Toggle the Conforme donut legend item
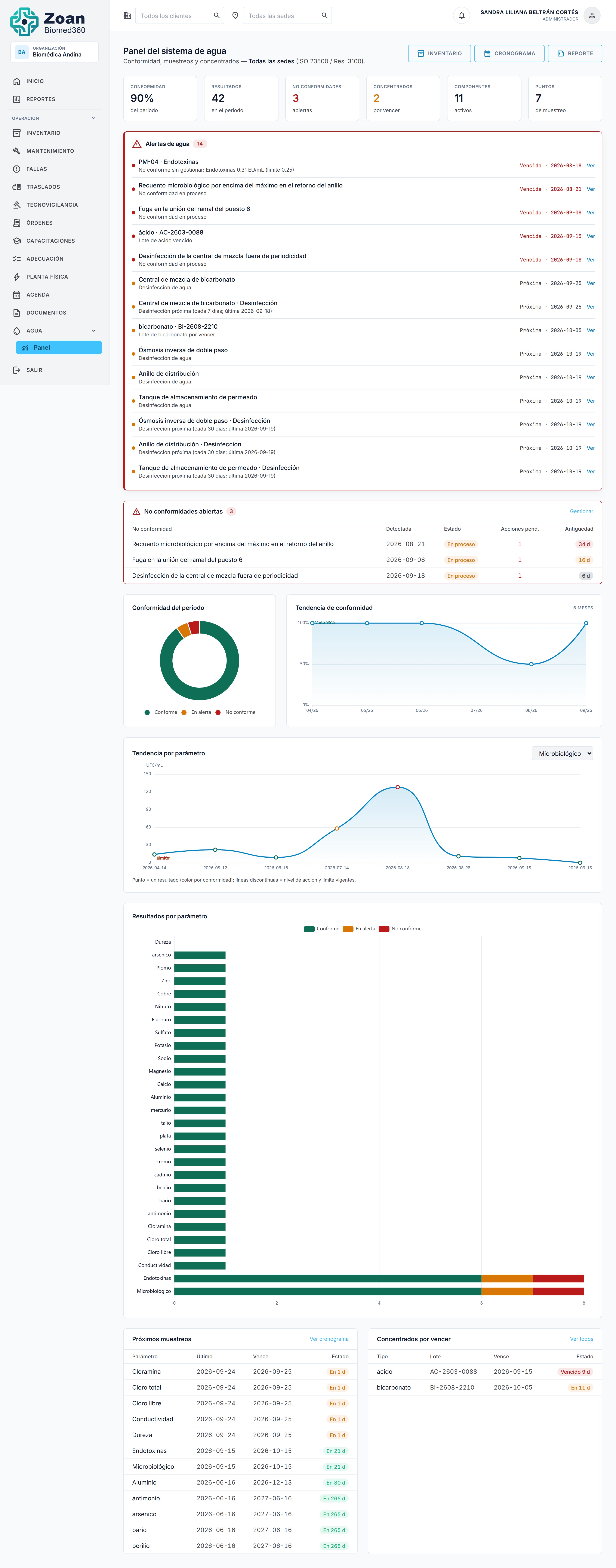616x1568 pixels. pos(161,712)
